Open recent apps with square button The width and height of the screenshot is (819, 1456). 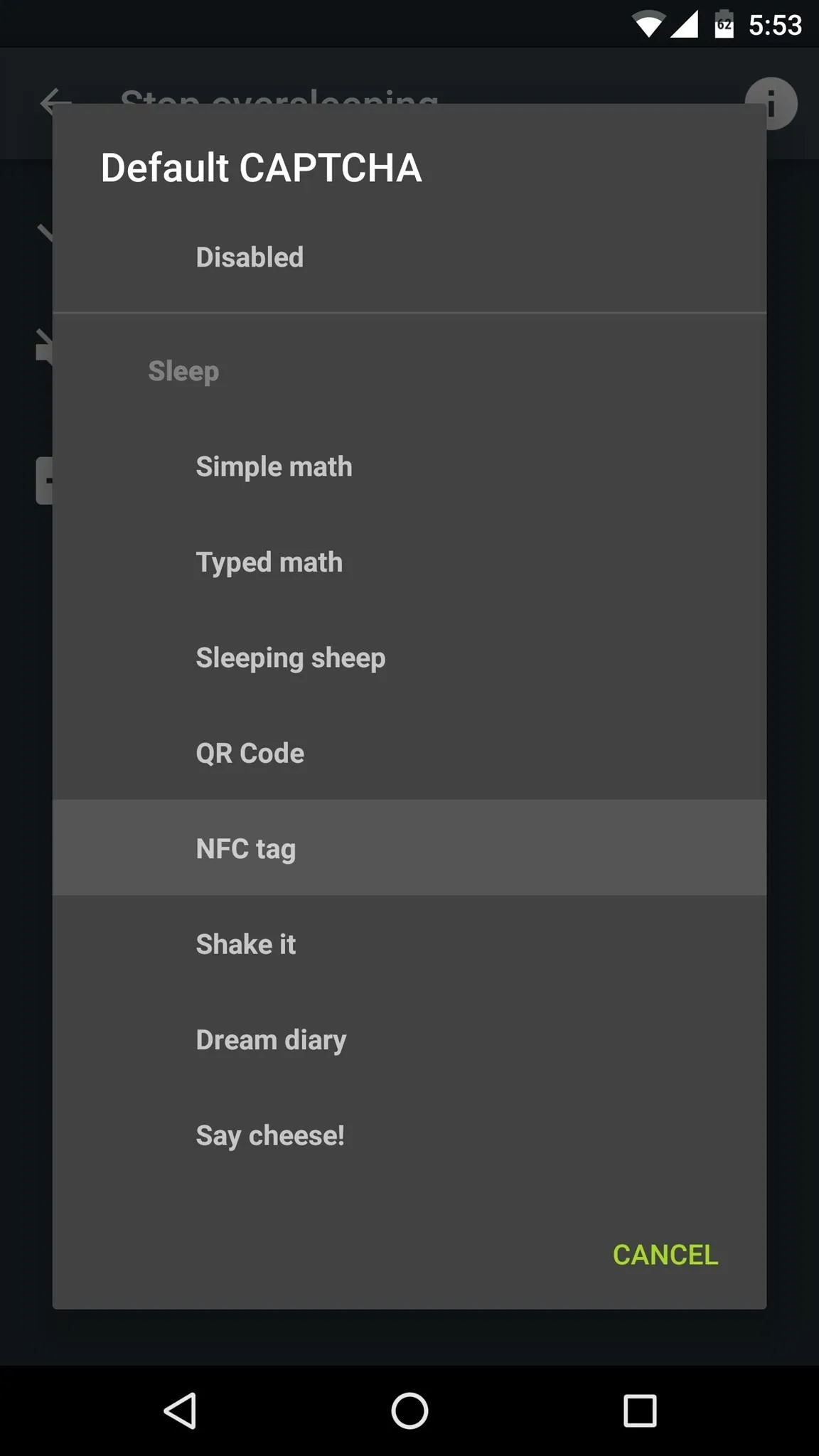[640, 1410]
